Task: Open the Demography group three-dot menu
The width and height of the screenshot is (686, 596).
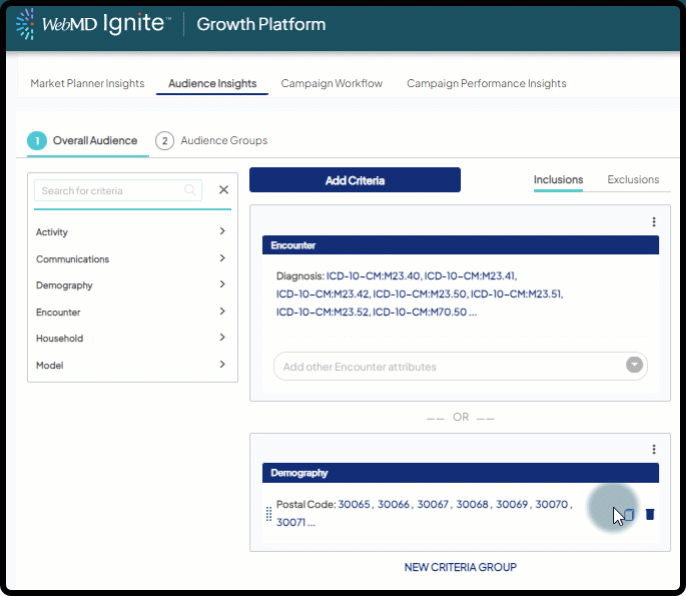Action: click(654, 450)
